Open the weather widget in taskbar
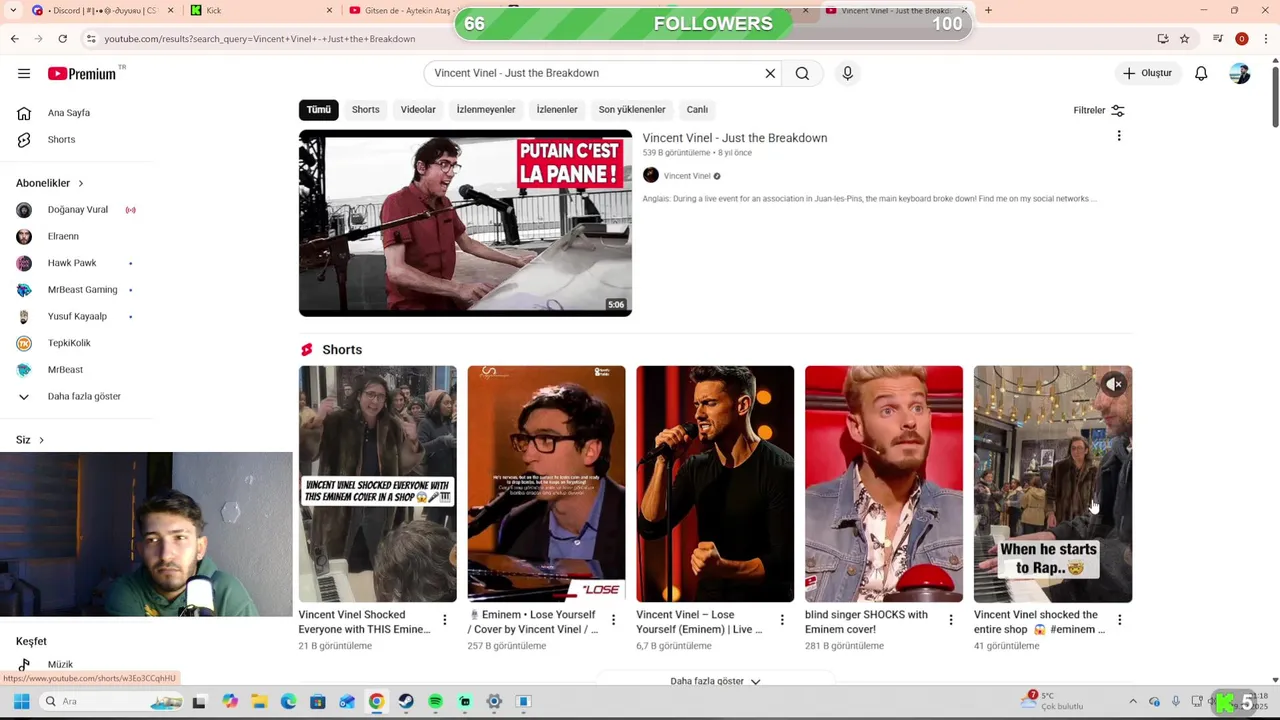This screenshot has width=1280, height=720. coord(1054,701)
